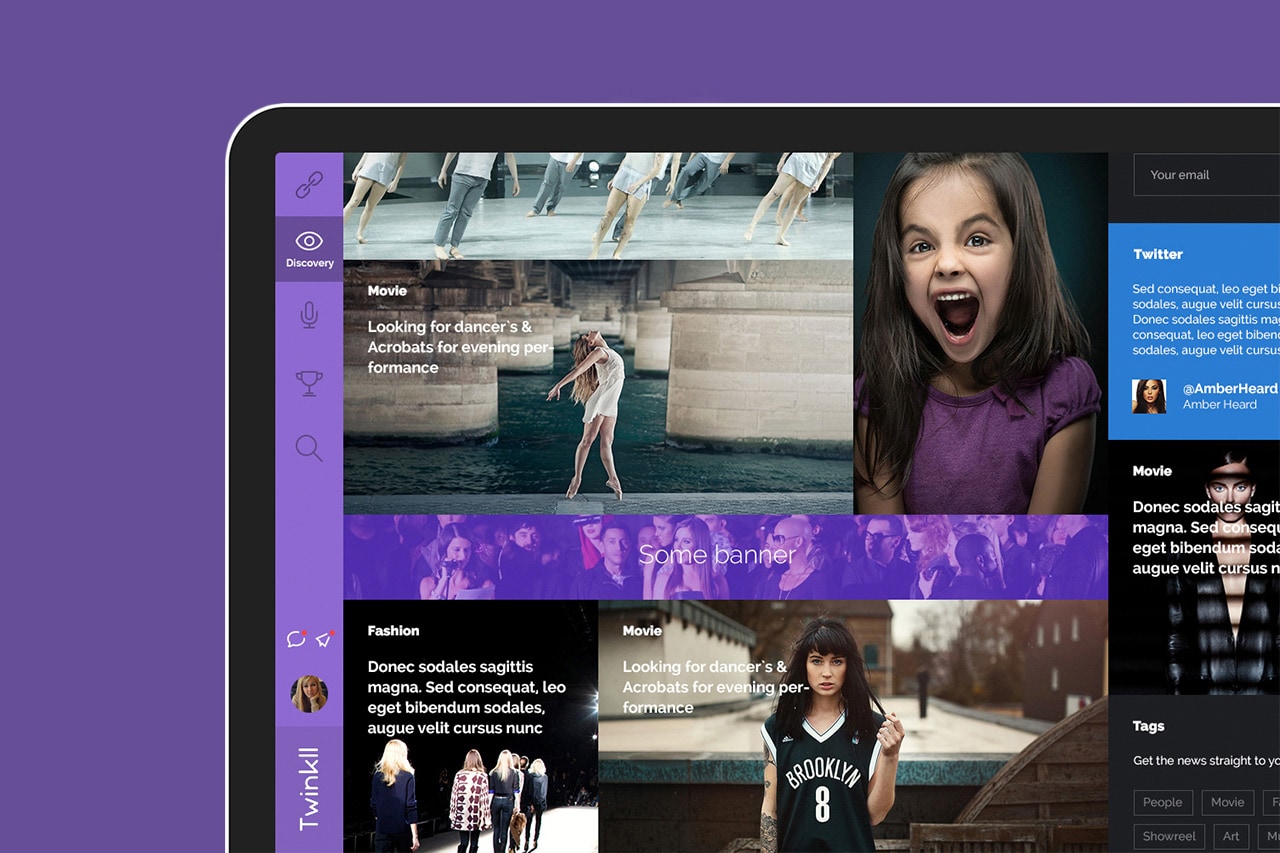The image size is (1280, 853).
Task: Open the Fashion article headline
Action: pyautogui.click(x=466, y=697)
